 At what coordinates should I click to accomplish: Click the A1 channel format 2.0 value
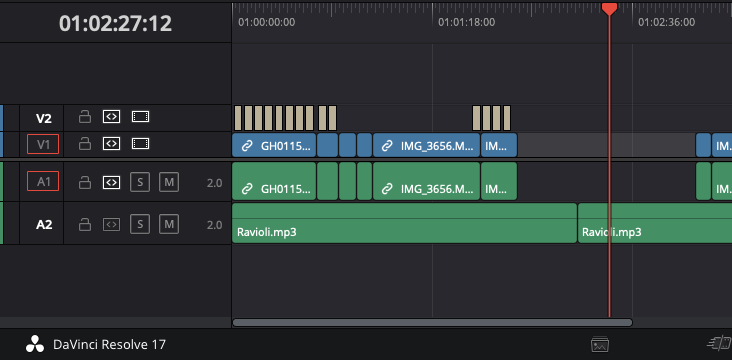(x=214, y=183)
